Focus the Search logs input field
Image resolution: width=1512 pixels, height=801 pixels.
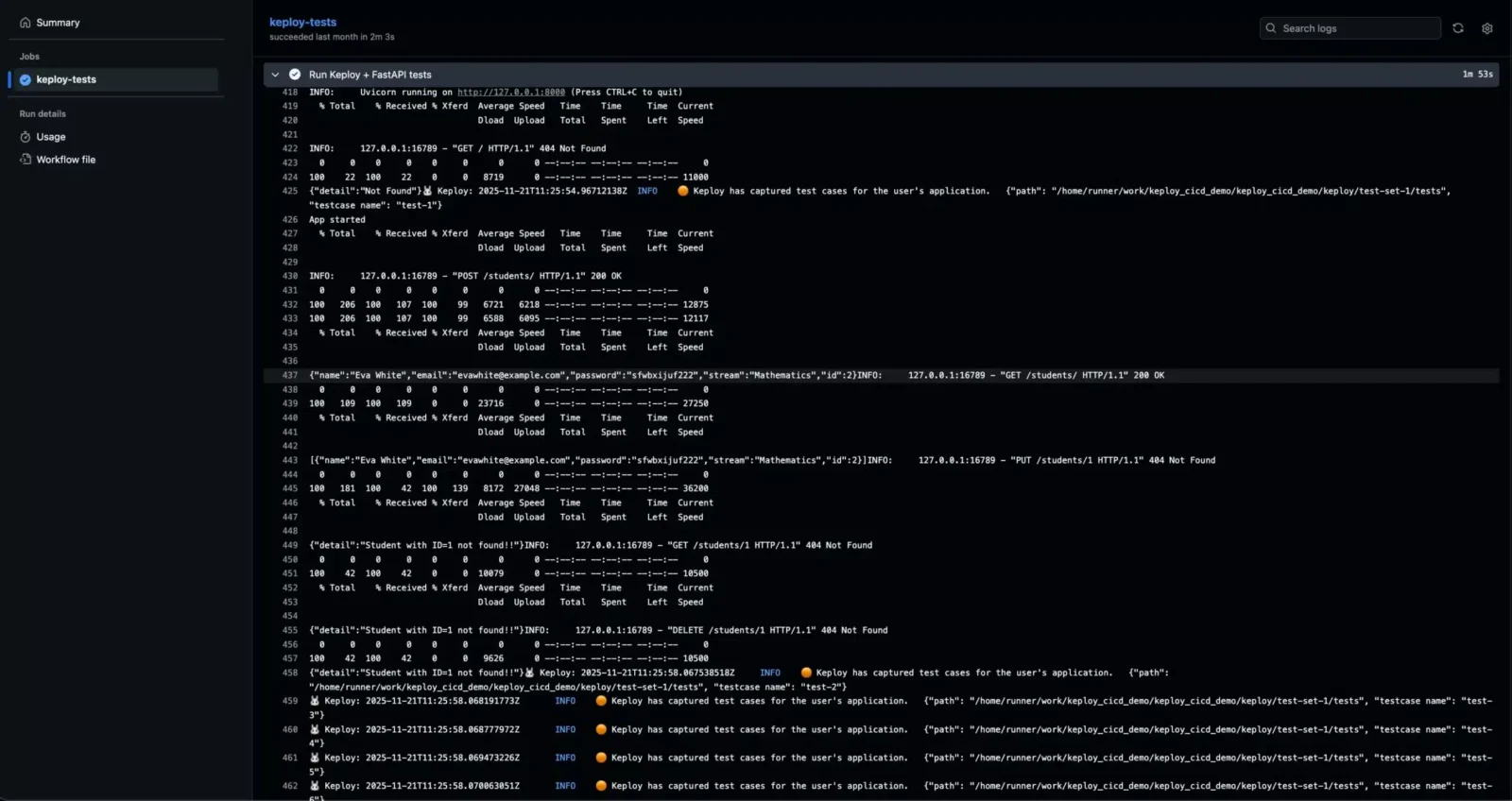coord(1356,28)
